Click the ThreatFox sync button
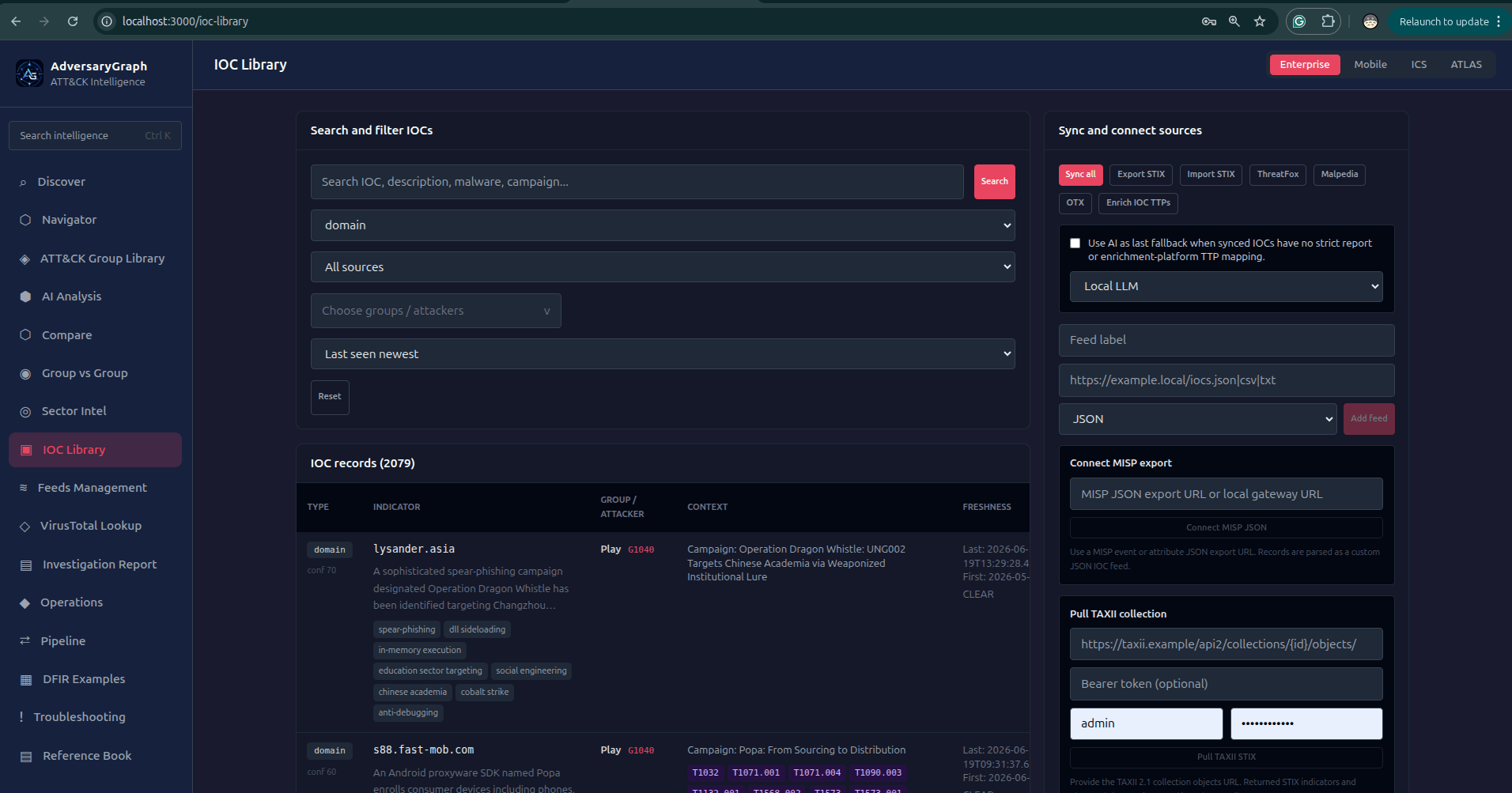This screenshot has height=793, width=1512. point(1278,175)
